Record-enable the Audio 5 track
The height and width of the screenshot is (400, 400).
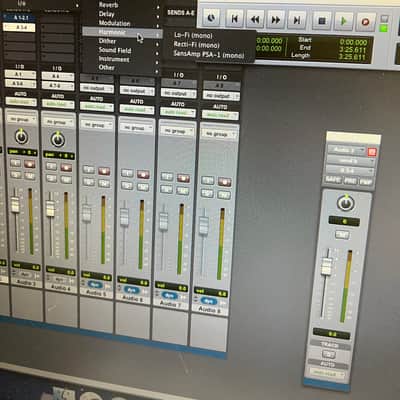coord(104,171)
